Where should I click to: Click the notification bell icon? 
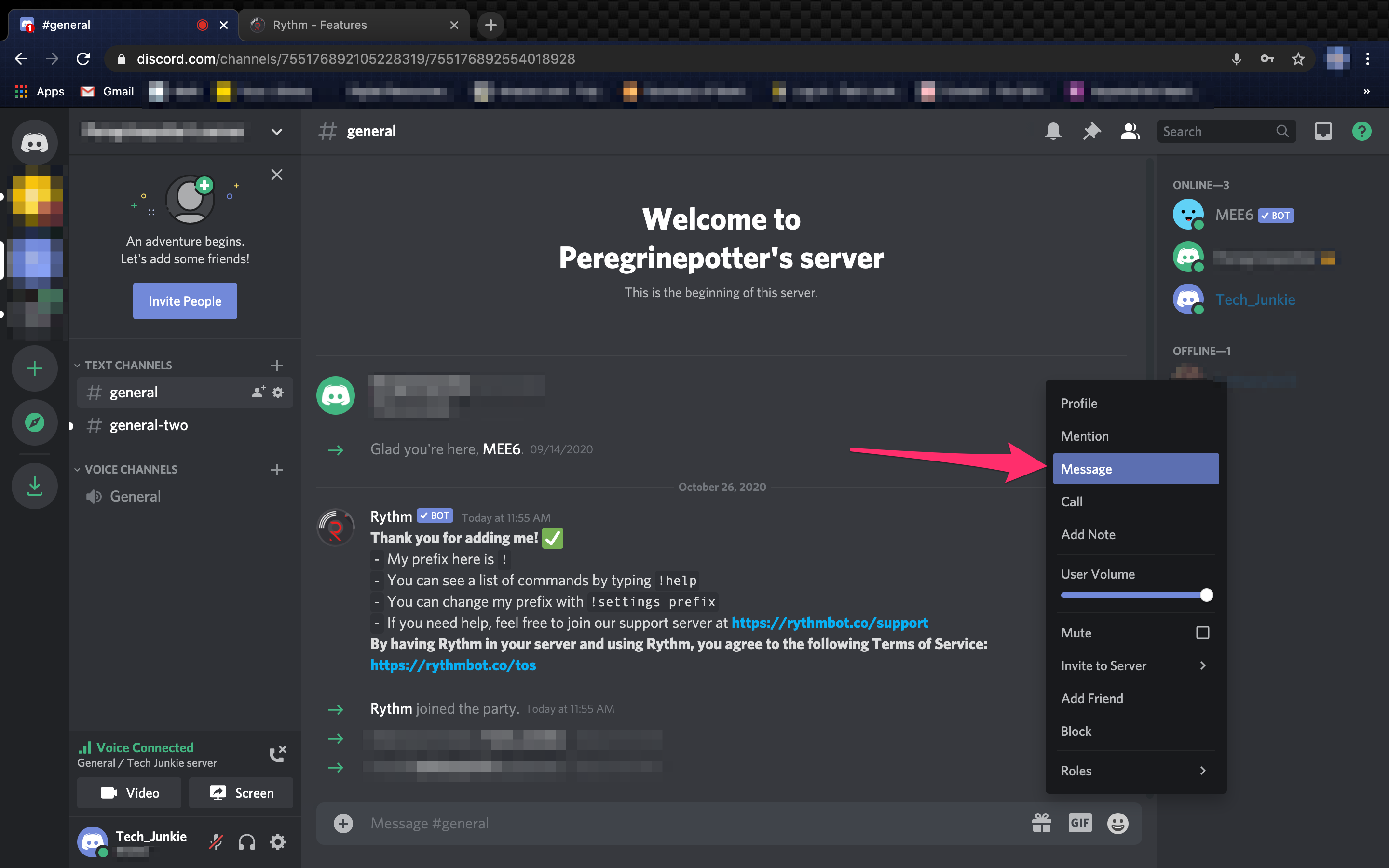[x=1053, y=131]
